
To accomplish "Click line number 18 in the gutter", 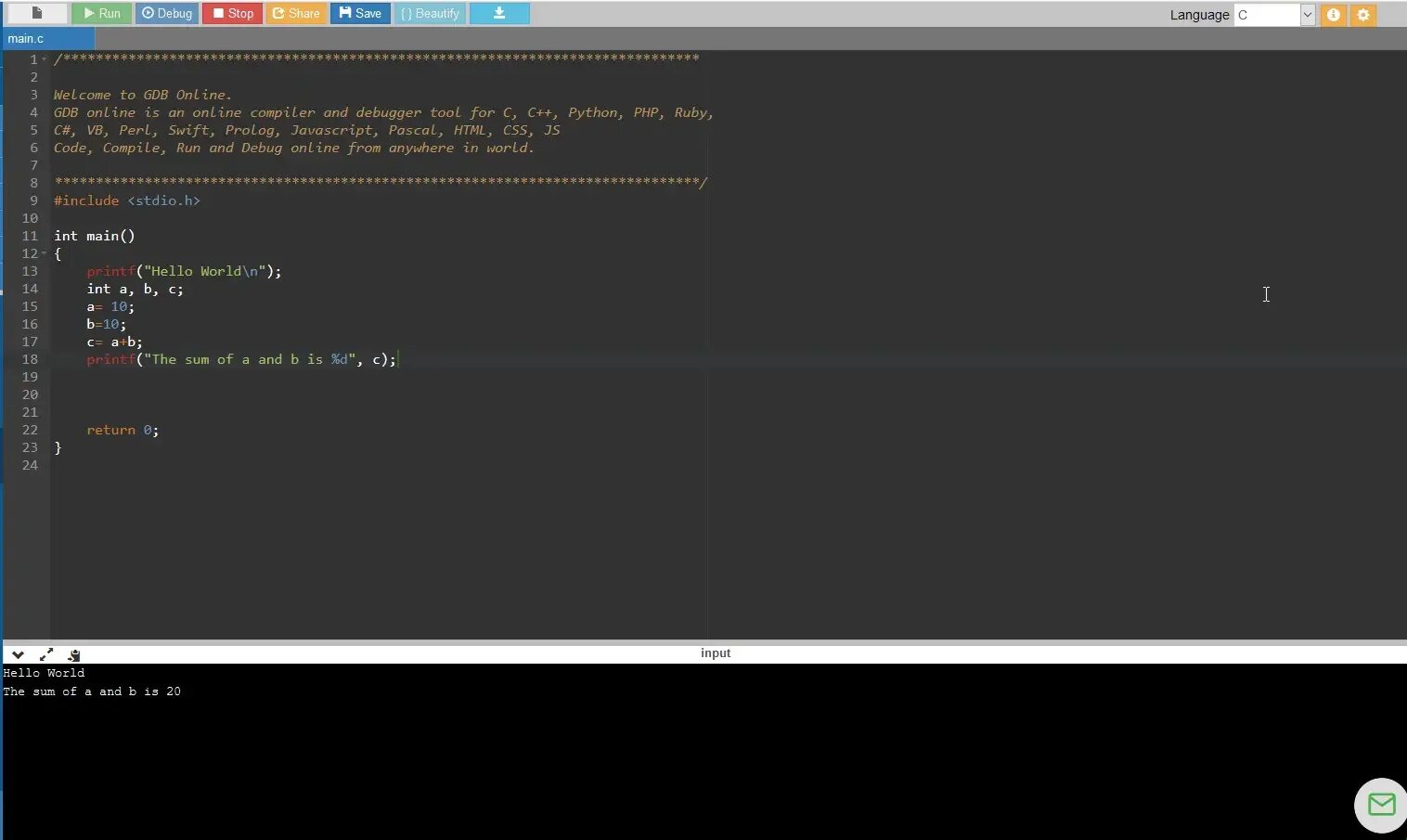I will (x=30, y=359).
